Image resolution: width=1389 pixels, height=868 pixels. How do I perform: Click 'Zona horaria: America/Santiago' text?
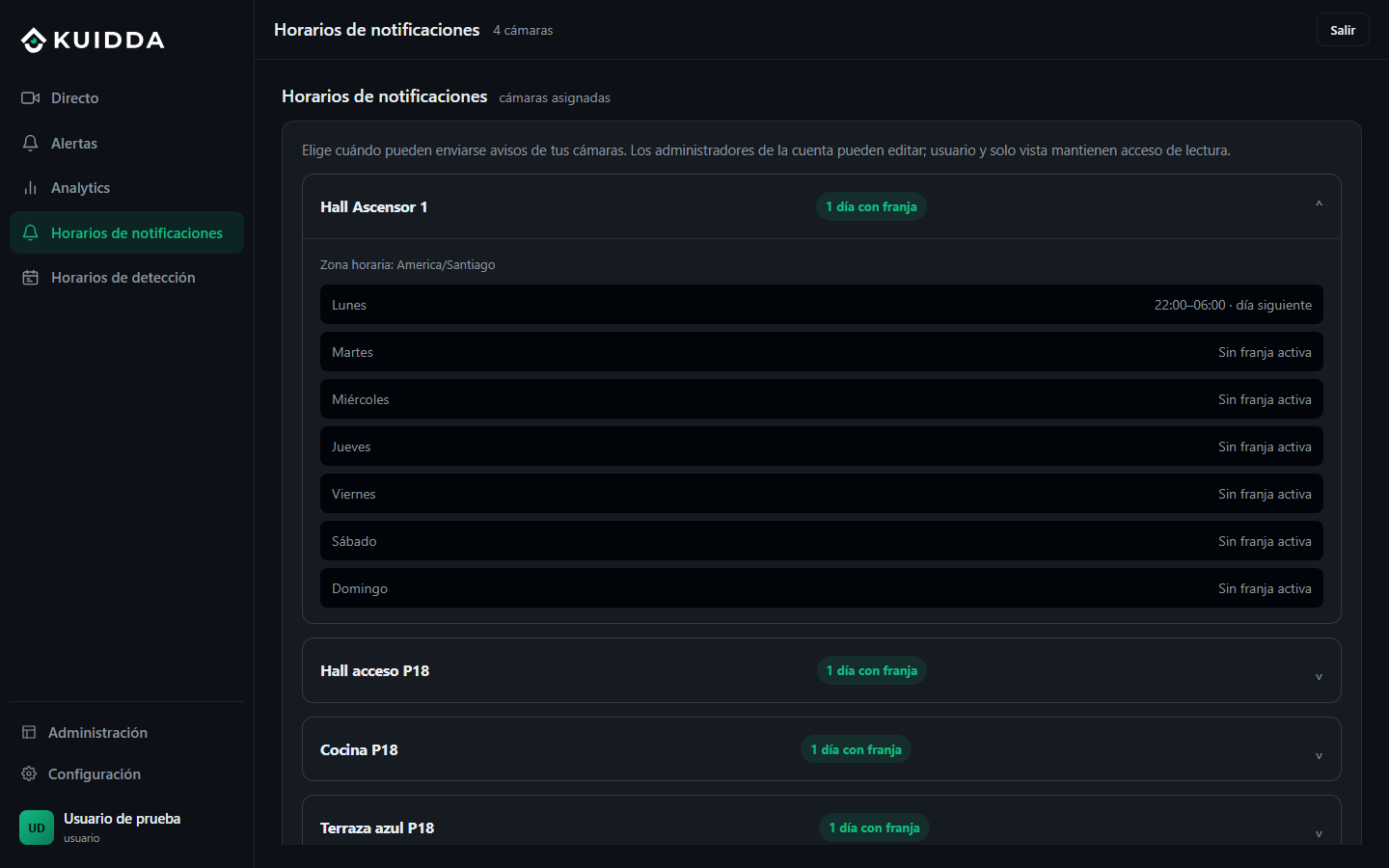pos(408,264)
